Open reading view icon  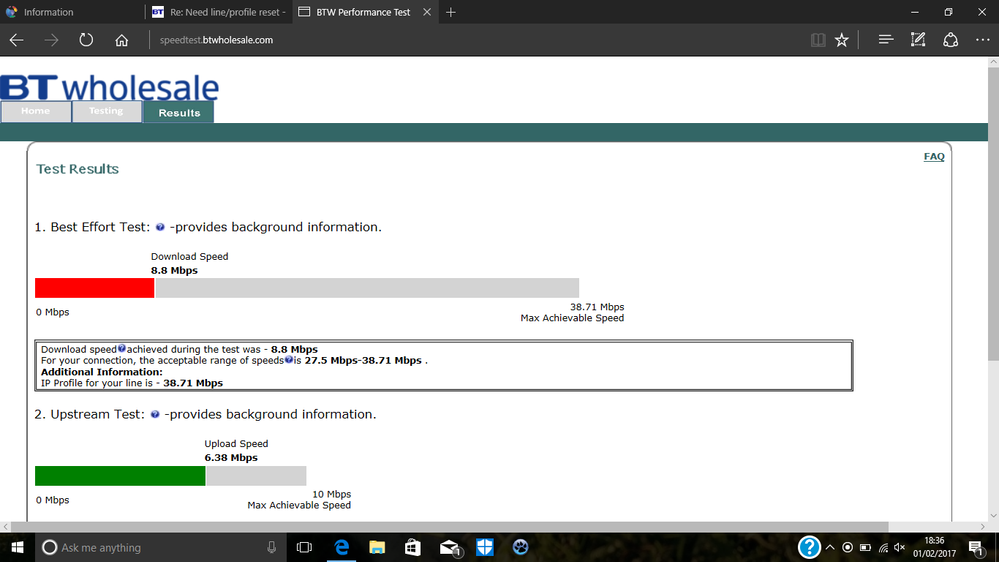(x=818, y=40)
